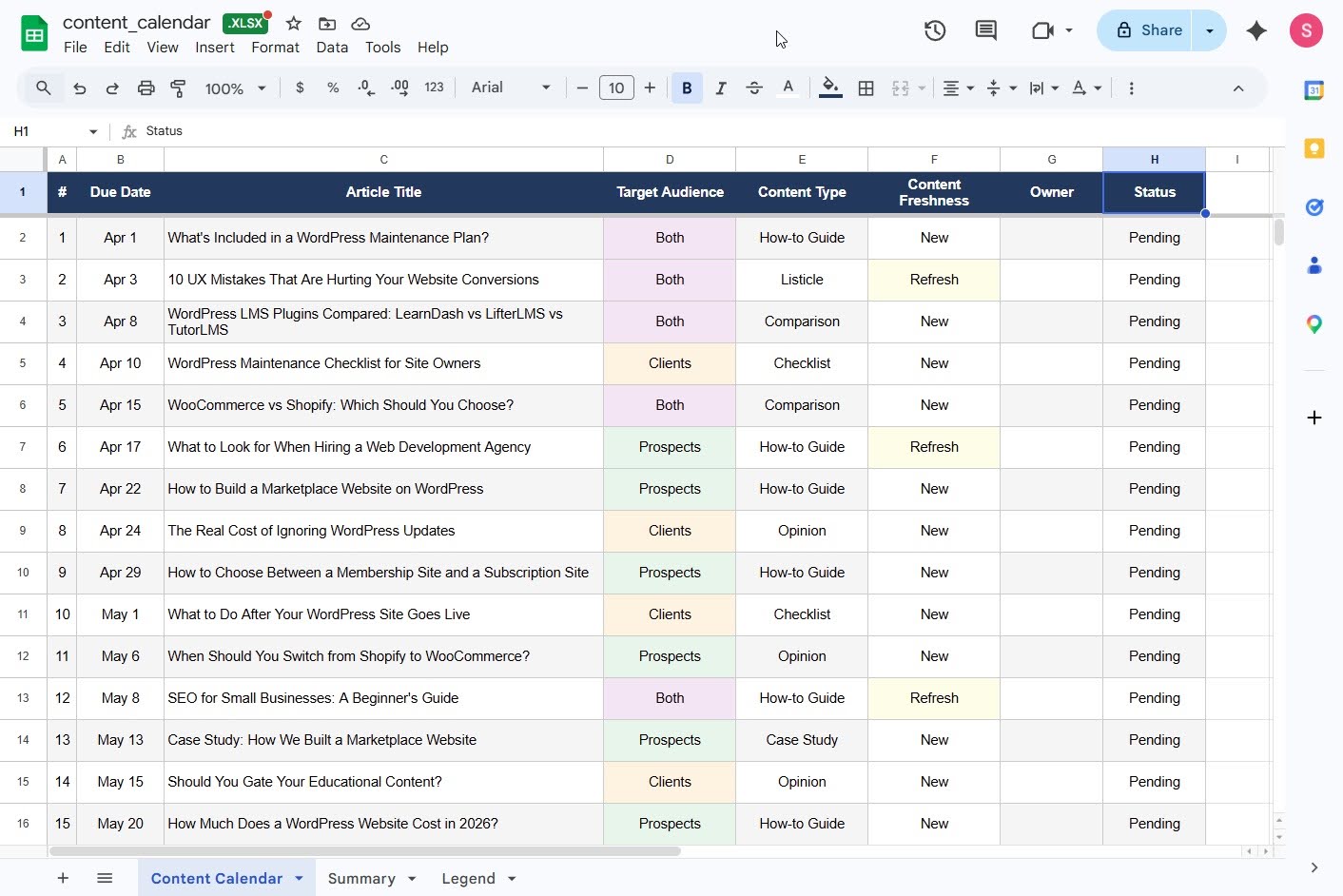Open the Gemini sparkle assistant
Screen dimensions: 1343x896
(x=1256, y=30)
